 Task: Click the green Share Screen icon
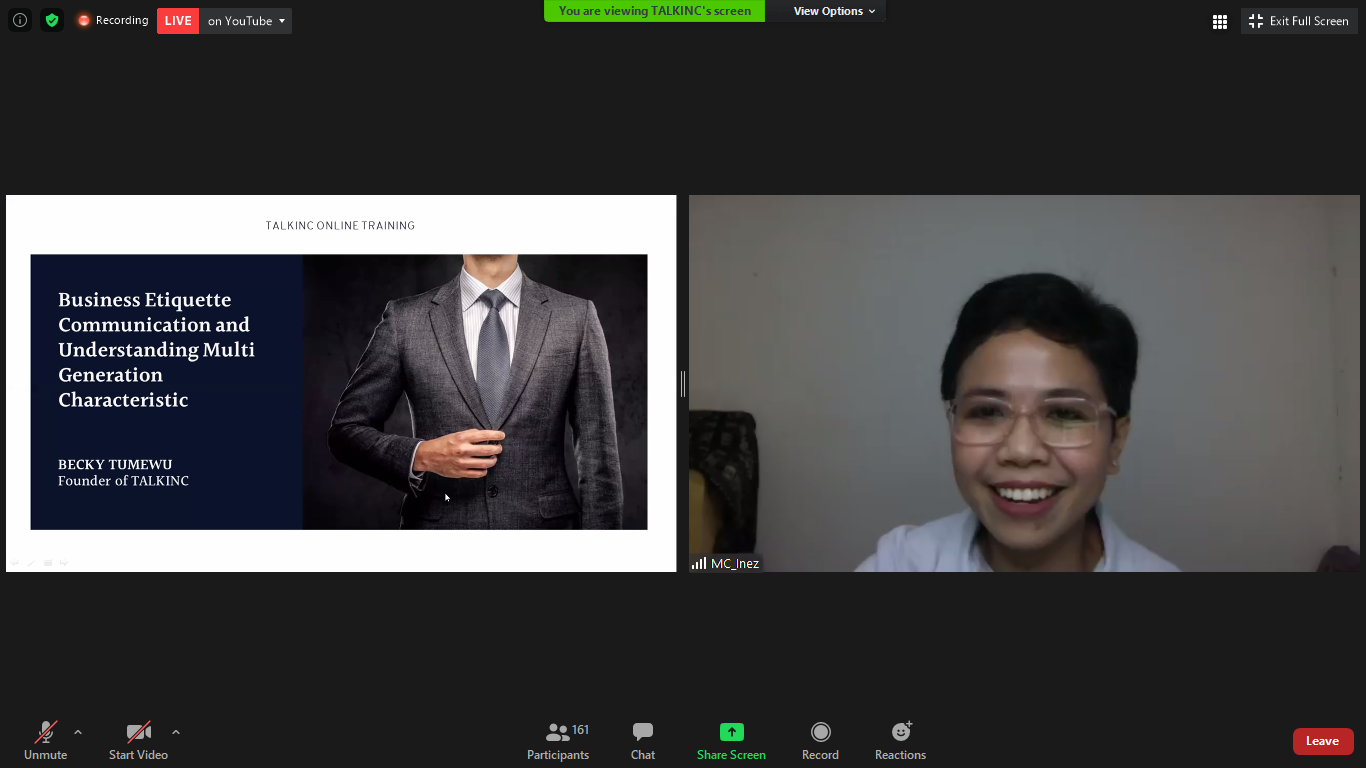click(x=731, y=732)
